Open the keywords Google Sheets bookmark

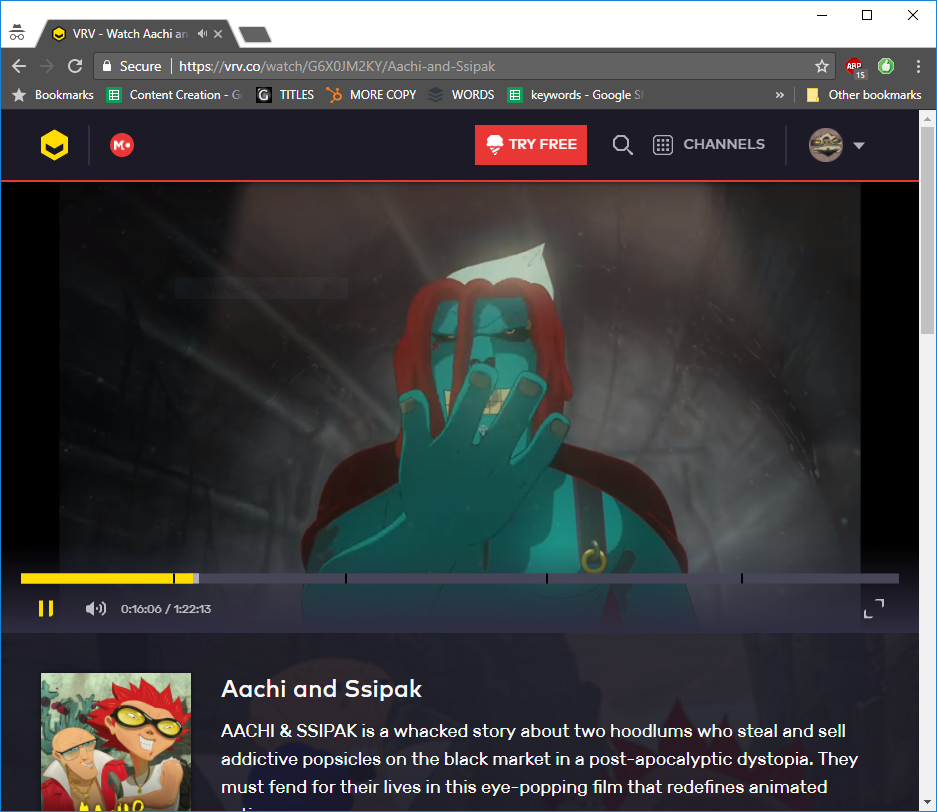575,95
